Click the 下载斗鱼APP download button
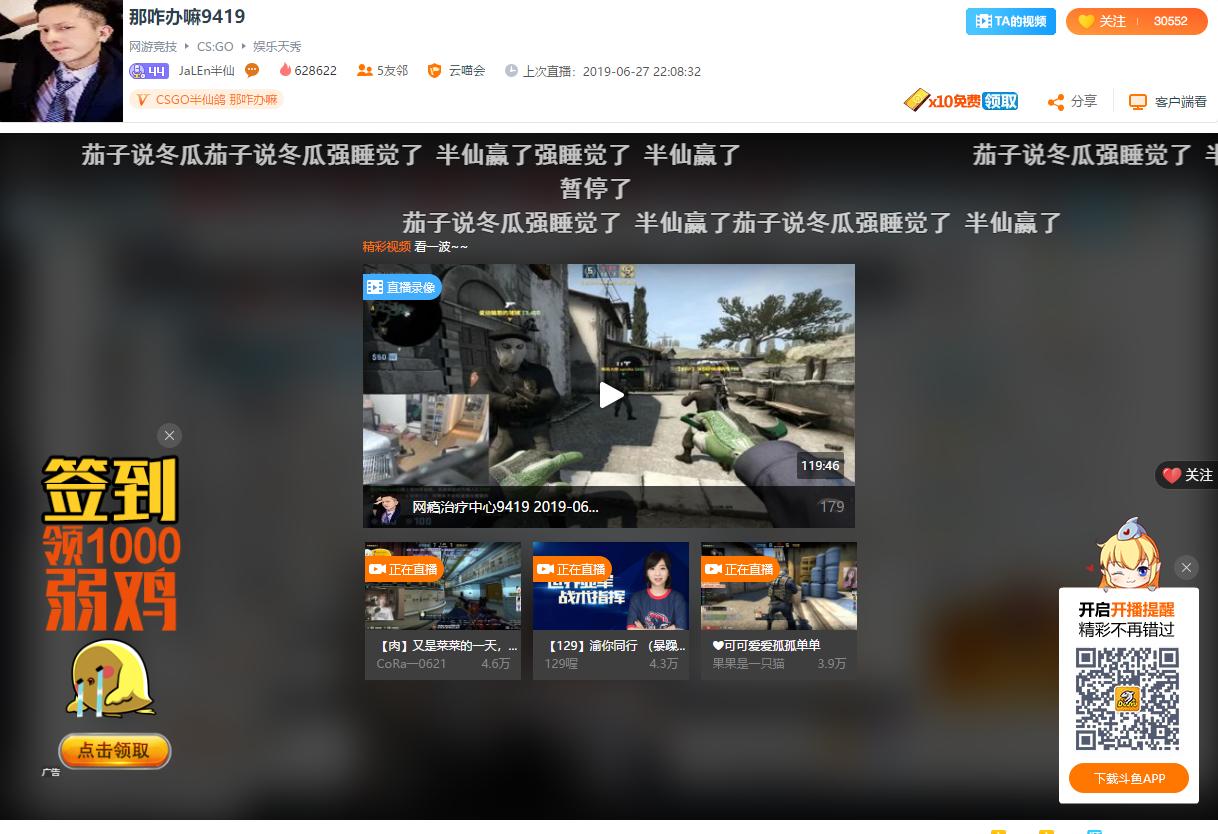 coord(1128,777)
